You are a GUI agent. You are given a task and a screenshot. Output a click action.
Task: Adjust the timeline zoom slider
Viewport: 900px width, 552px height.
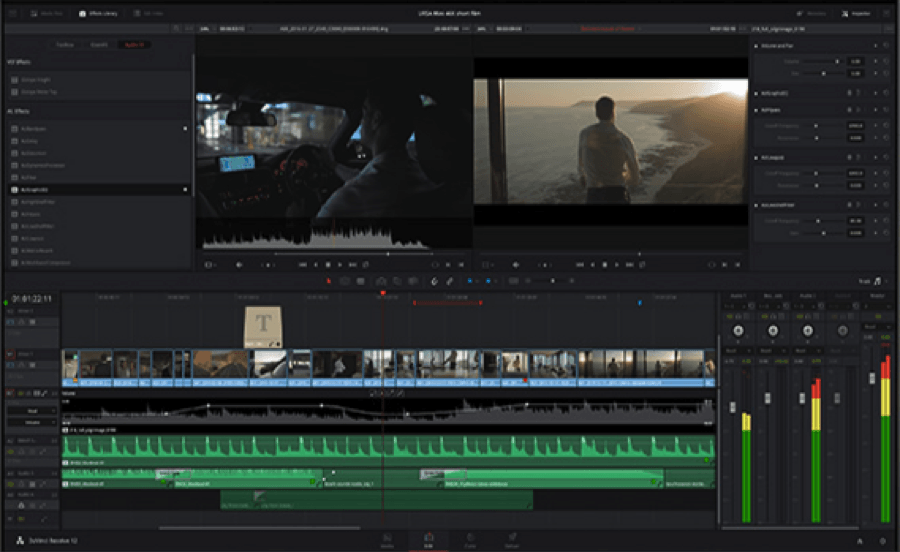tap(552, 281)
